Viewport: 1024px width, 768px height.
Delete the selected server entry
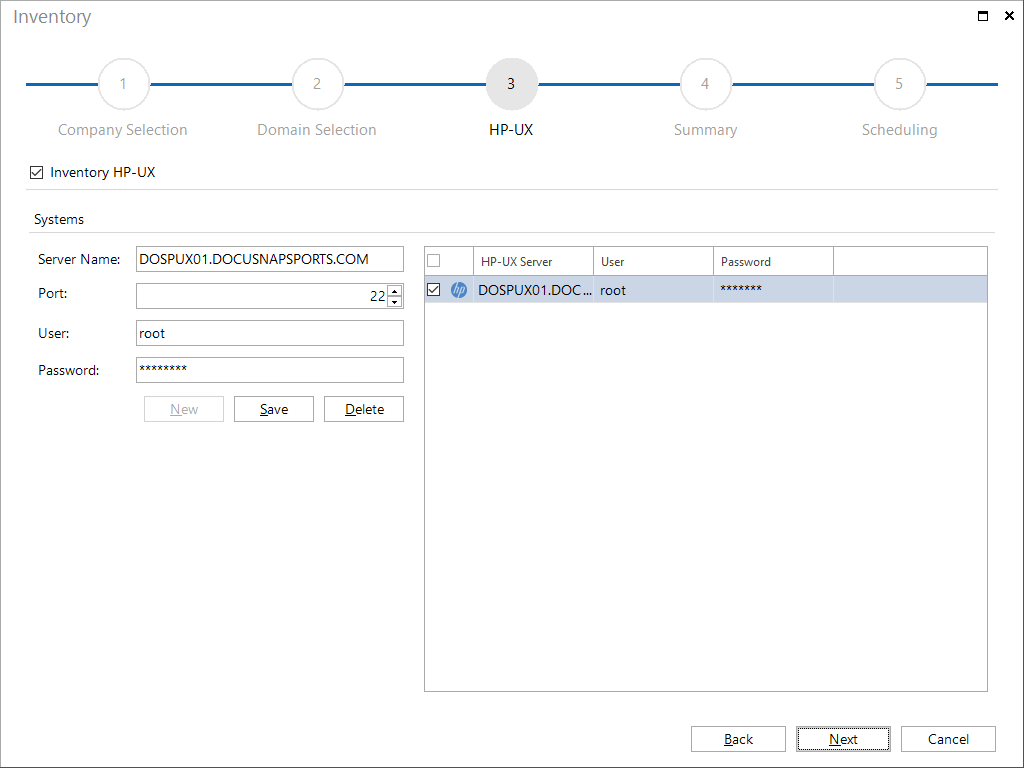pos(364,409)
